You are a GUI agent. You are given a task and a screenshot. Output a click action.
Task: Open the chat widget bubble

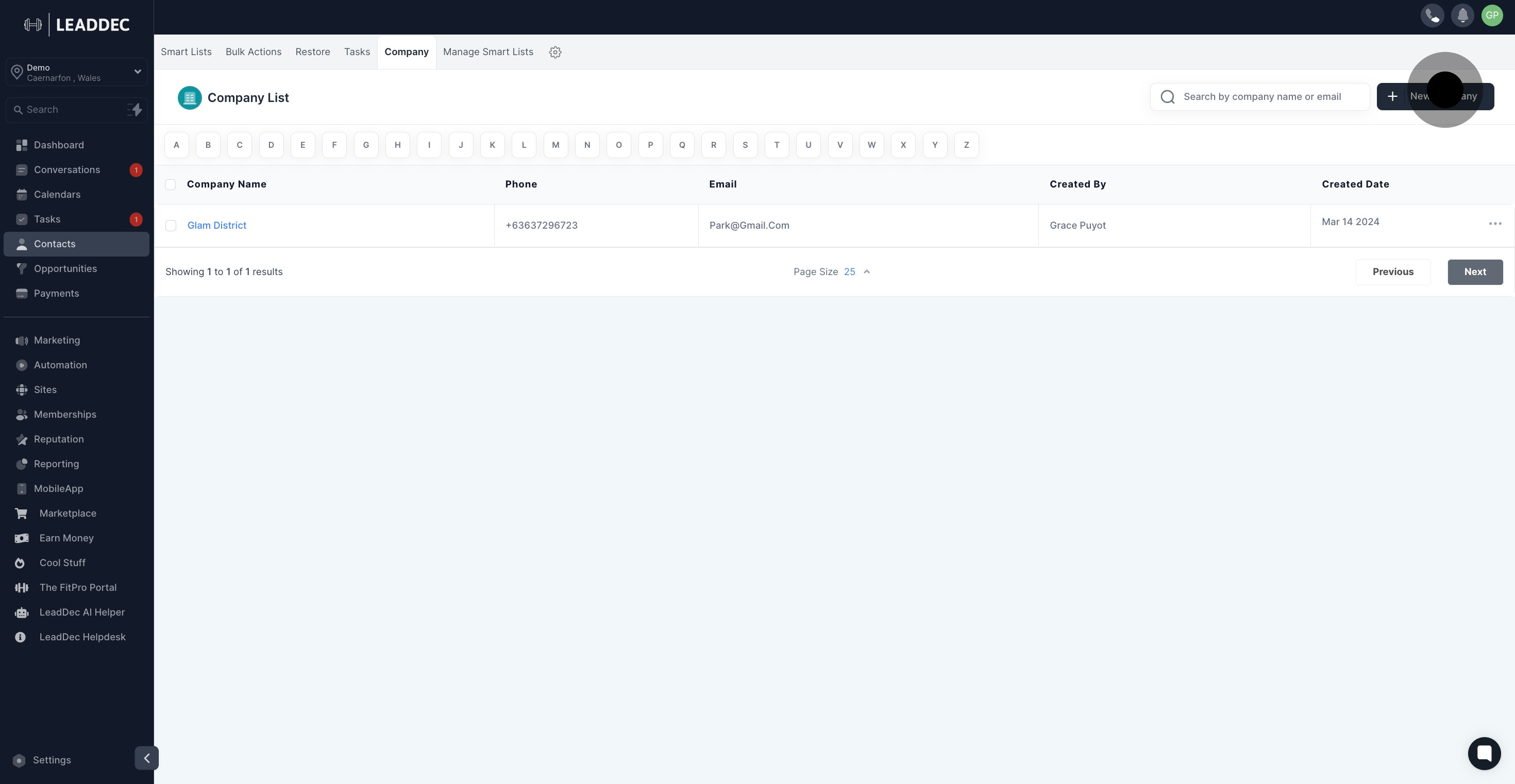(x=1484, y=753)
